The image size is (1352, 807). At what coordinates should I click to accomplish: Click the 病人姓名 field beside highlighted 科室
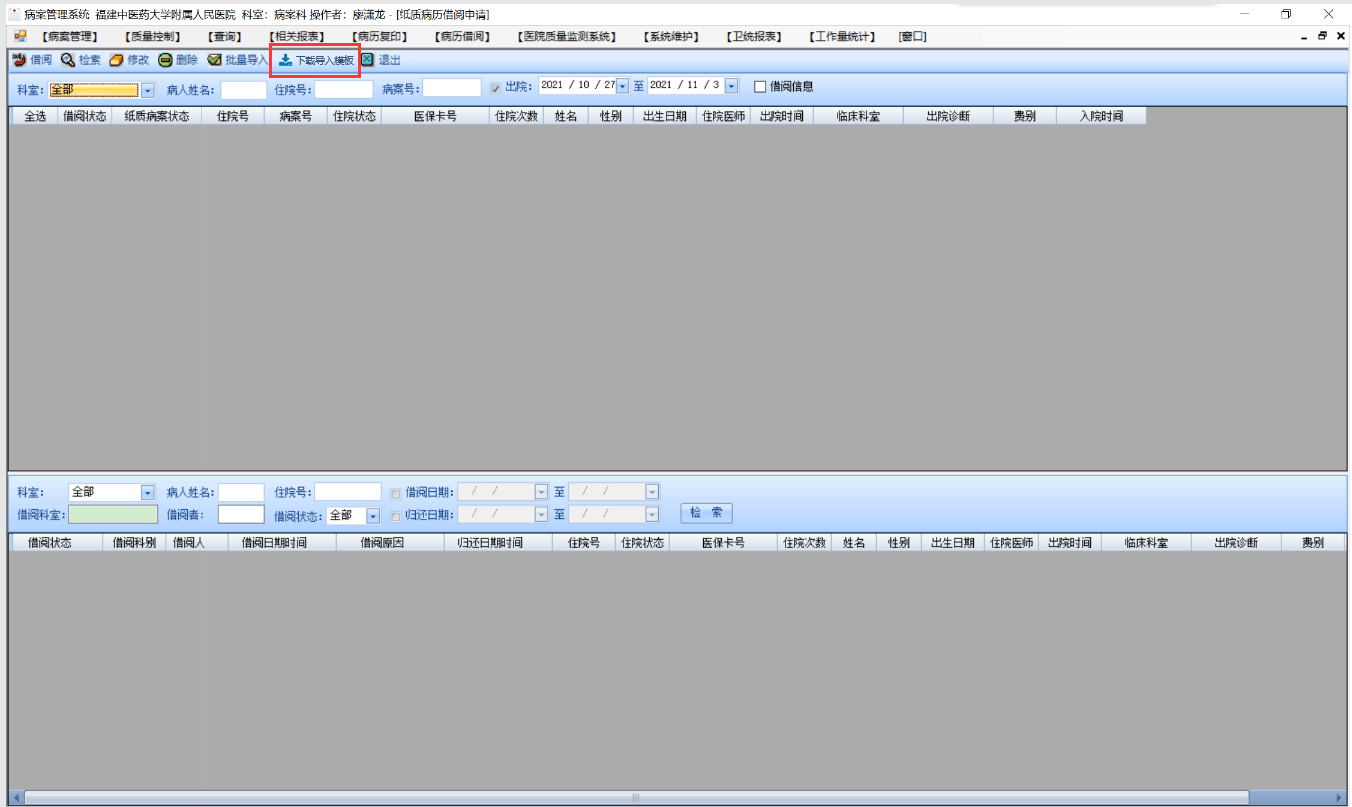243,90
